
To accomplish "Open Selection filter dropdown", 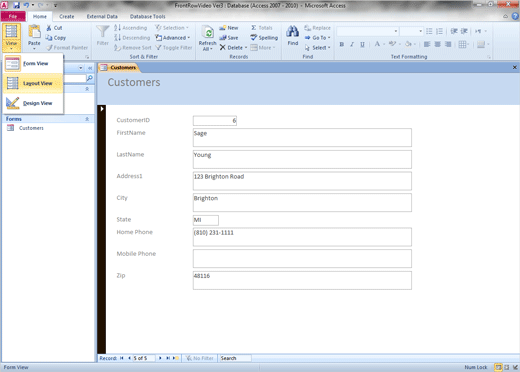I will coord(172,28).
